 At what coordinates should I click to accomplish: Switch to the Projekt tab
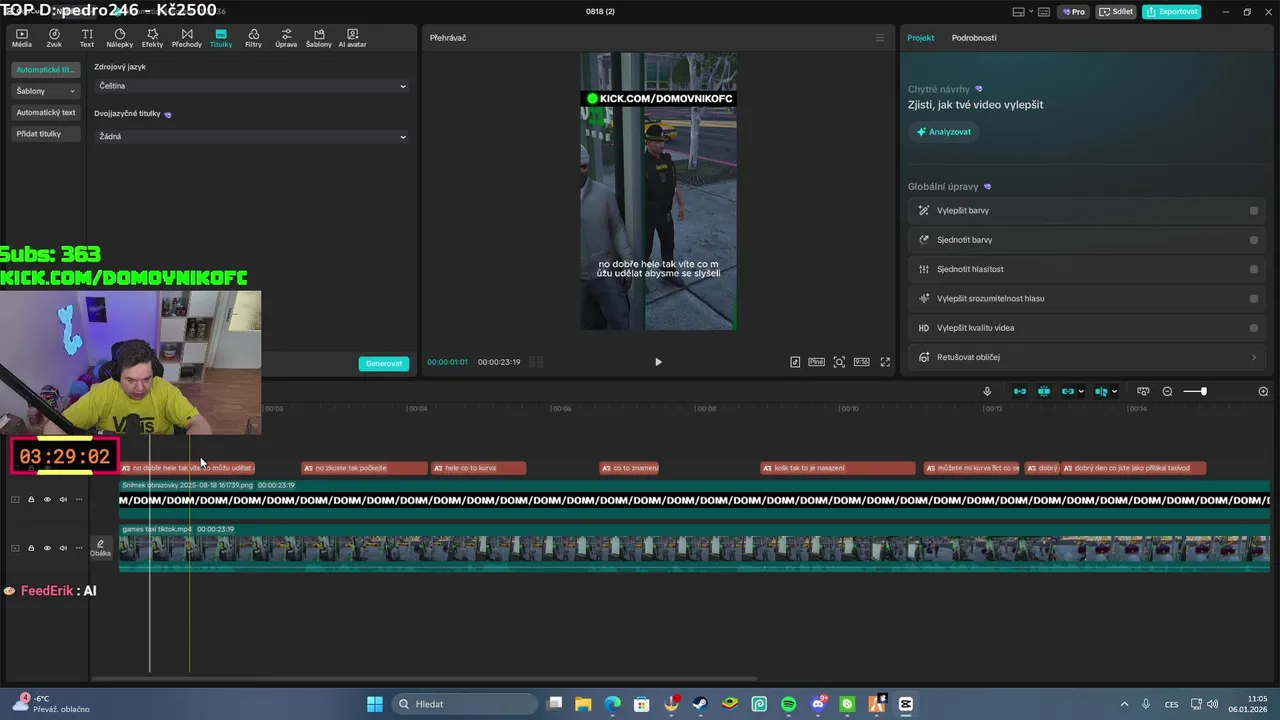(920, 38)
